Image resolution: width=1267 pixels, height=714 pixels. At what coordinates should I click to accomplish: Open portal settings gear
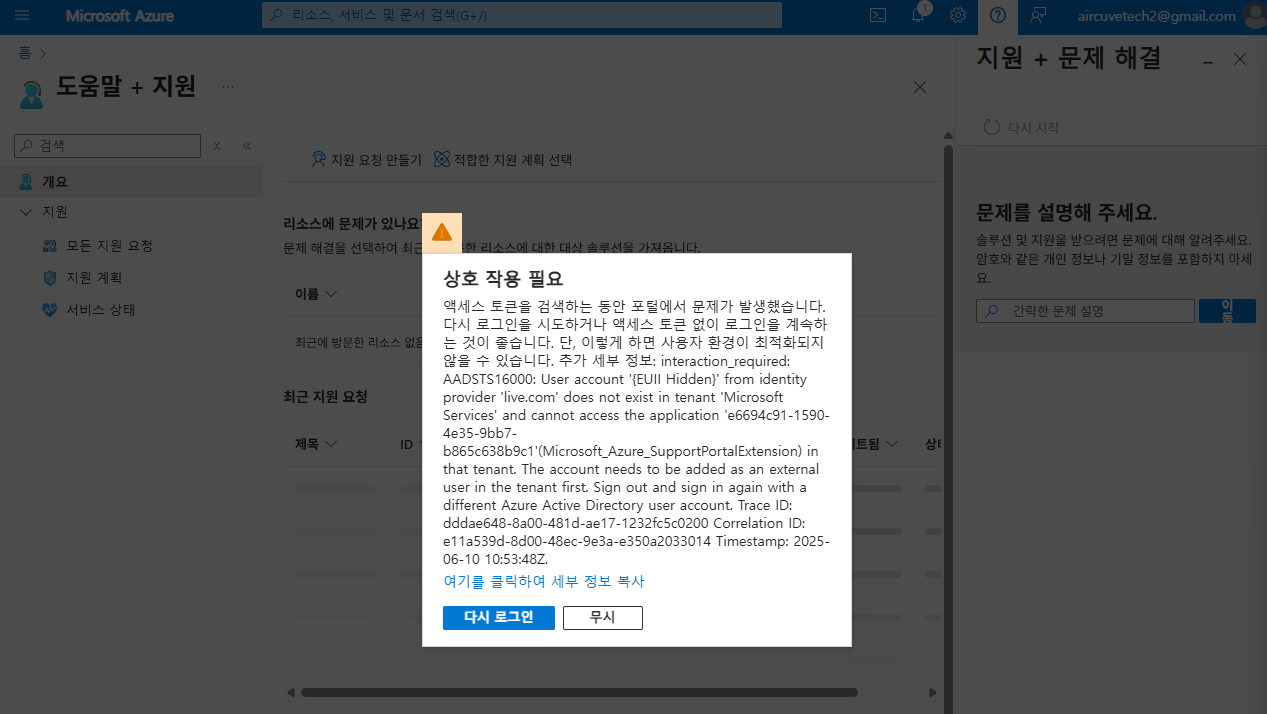pyautogui.click(x=957, y=16)
